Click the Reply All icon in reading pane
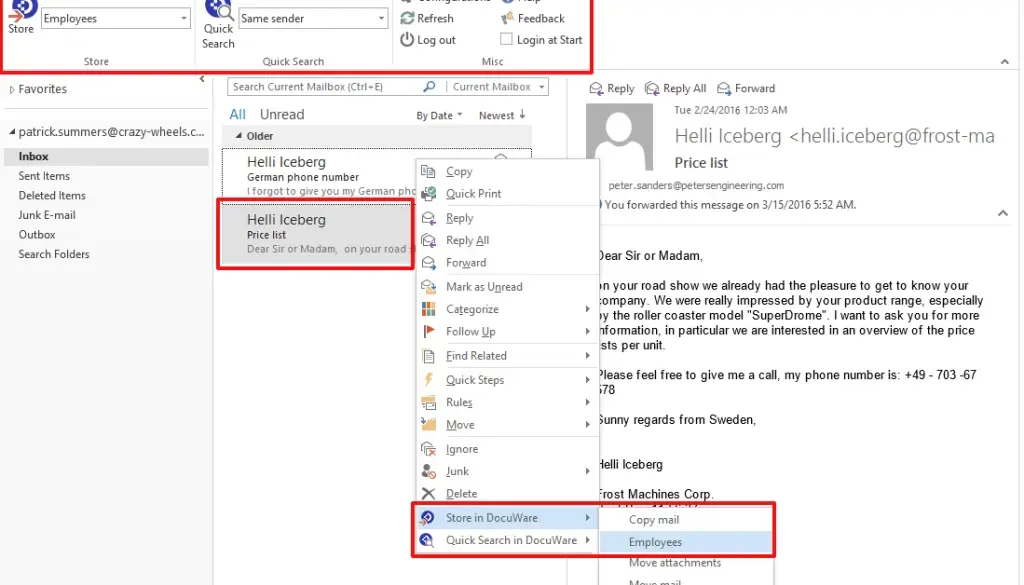 (652, 88)
